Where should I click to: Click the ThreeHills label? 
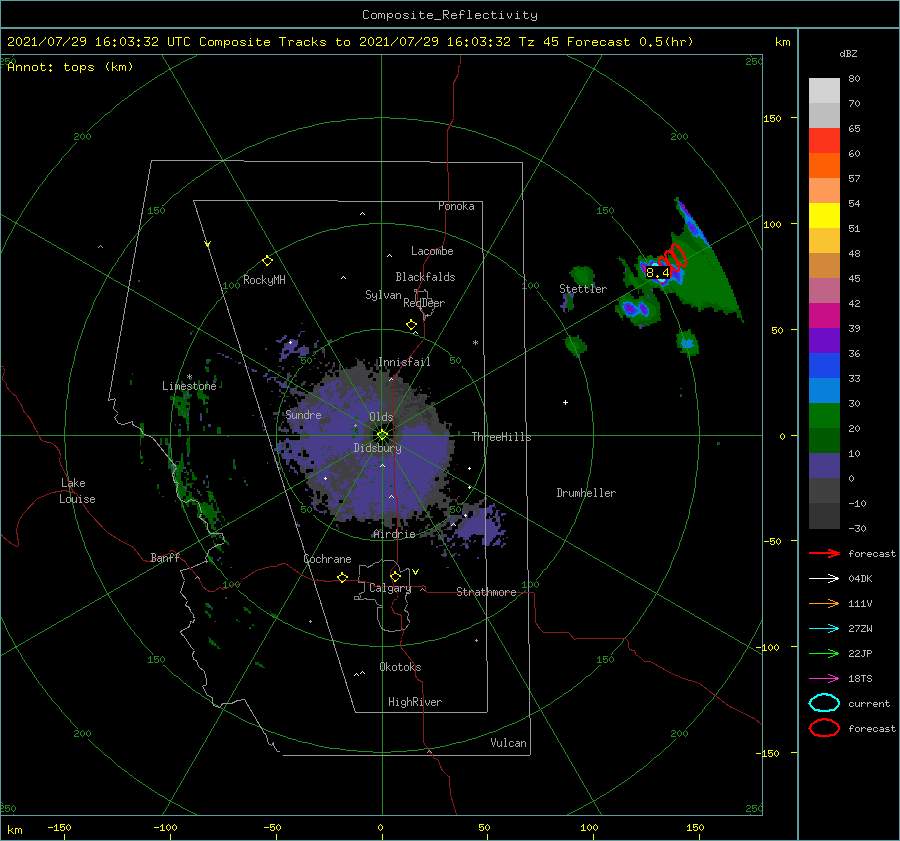pos(502,437)
